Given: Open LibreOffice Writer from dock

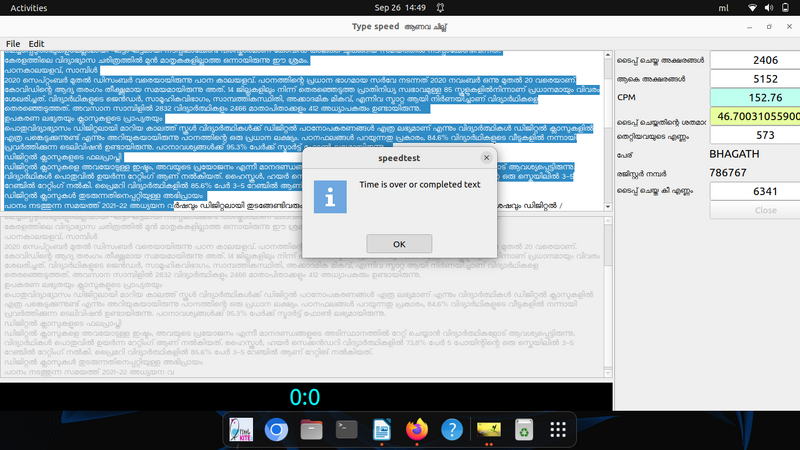Looking at the screenshot, I should pyautogui.click(x=381, y=430).
